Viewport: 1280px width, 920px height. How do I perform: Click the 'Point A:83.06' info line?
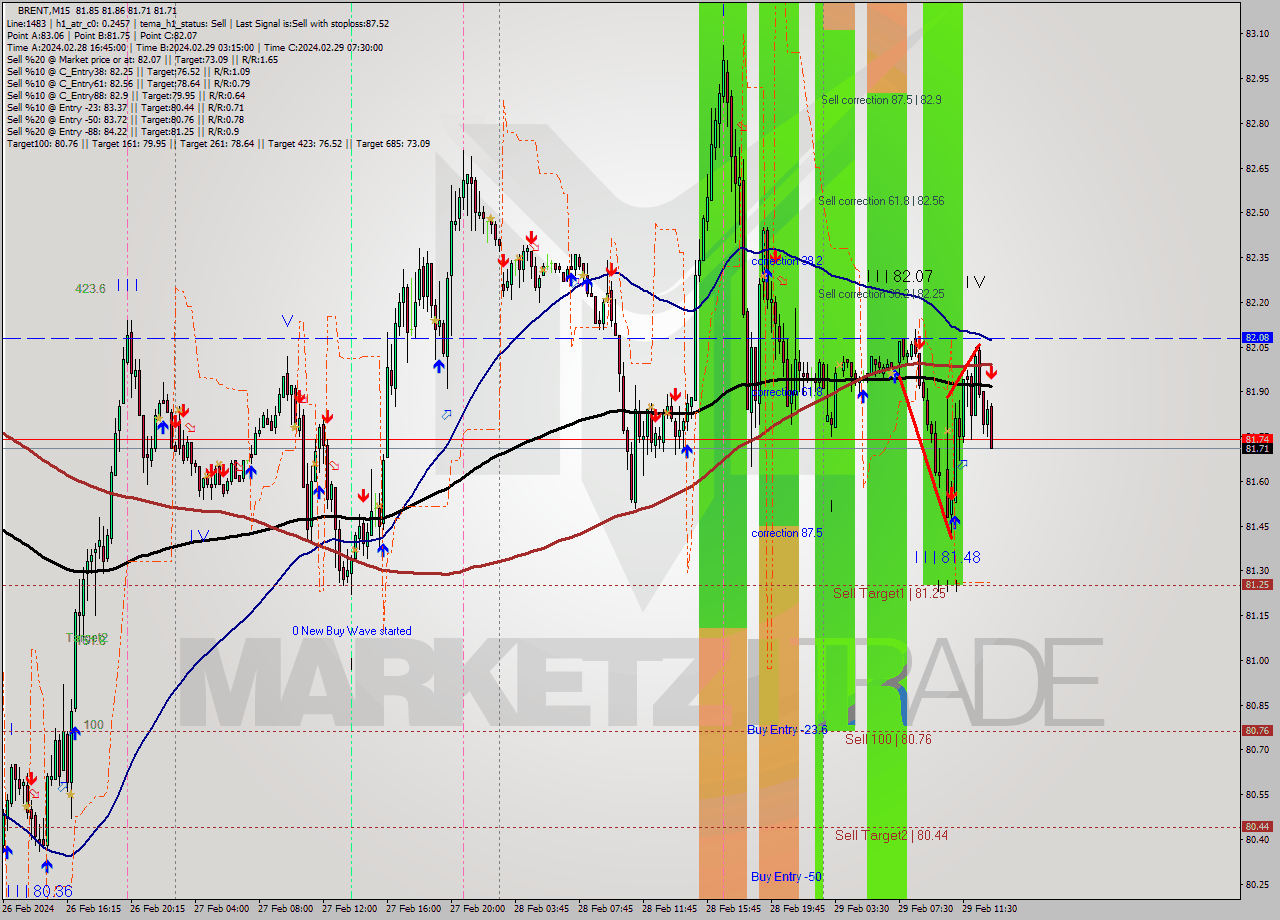(x=102, y=35)
